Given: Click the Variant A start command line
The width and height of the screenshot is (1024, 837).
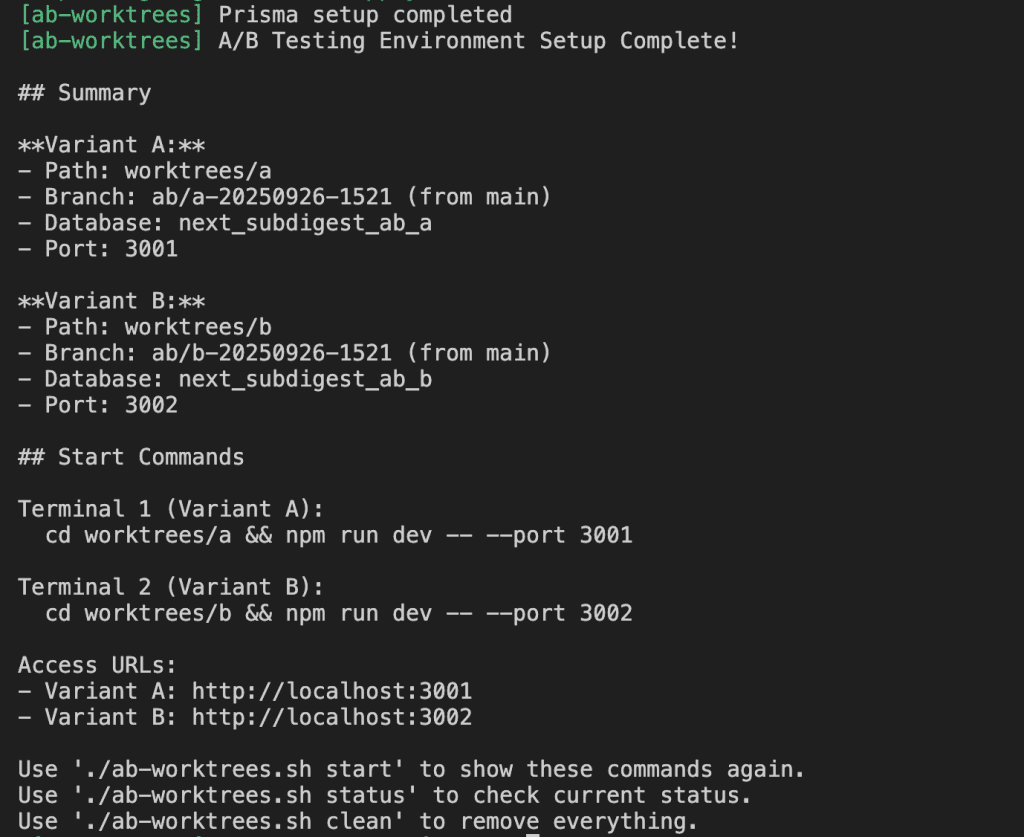Looking at the screenshot, I should (339, 535).
